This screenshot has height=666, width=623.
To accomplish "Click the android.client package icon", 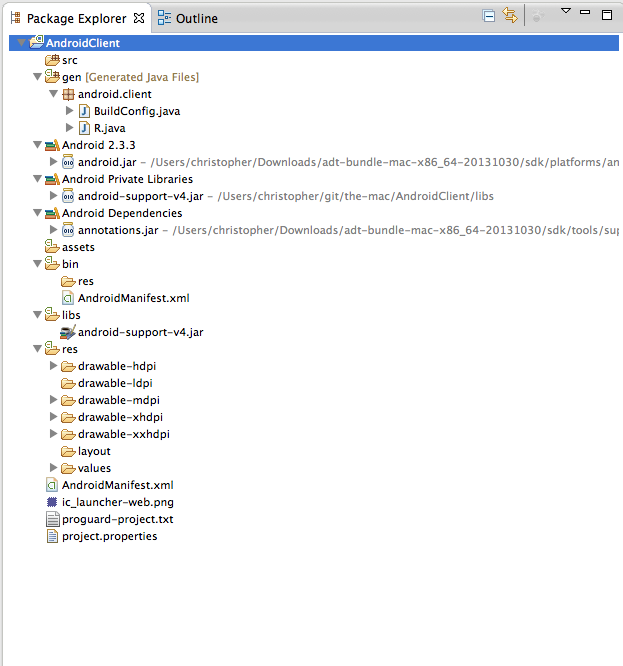I will tap(68, 94).
